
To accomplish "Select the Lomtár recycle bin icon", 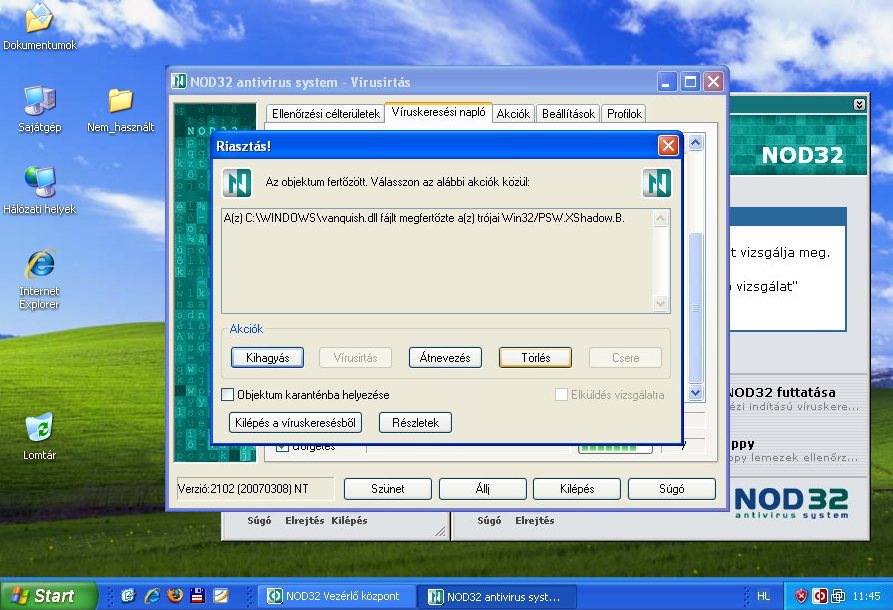I will point(39,437).
